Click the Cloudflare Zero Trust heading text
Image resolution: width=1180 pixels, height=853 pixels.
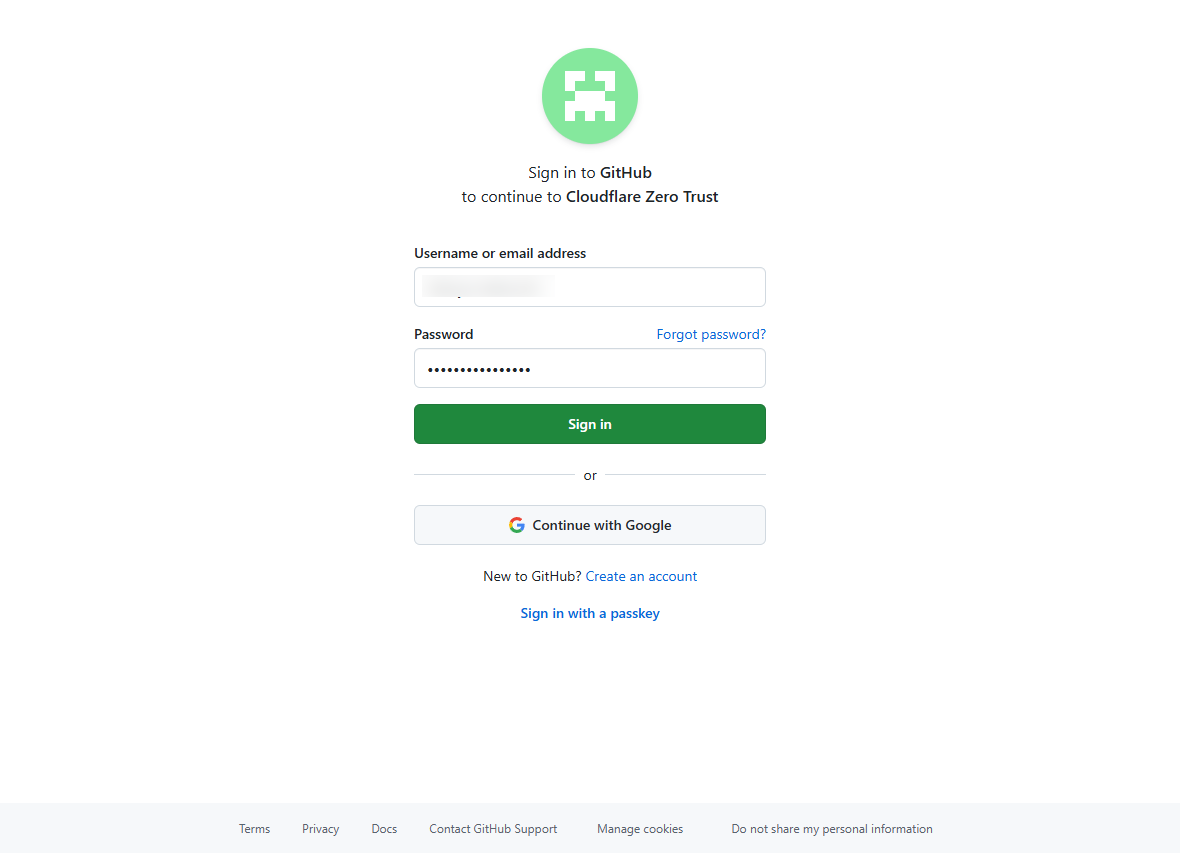[x=642, y=196]
